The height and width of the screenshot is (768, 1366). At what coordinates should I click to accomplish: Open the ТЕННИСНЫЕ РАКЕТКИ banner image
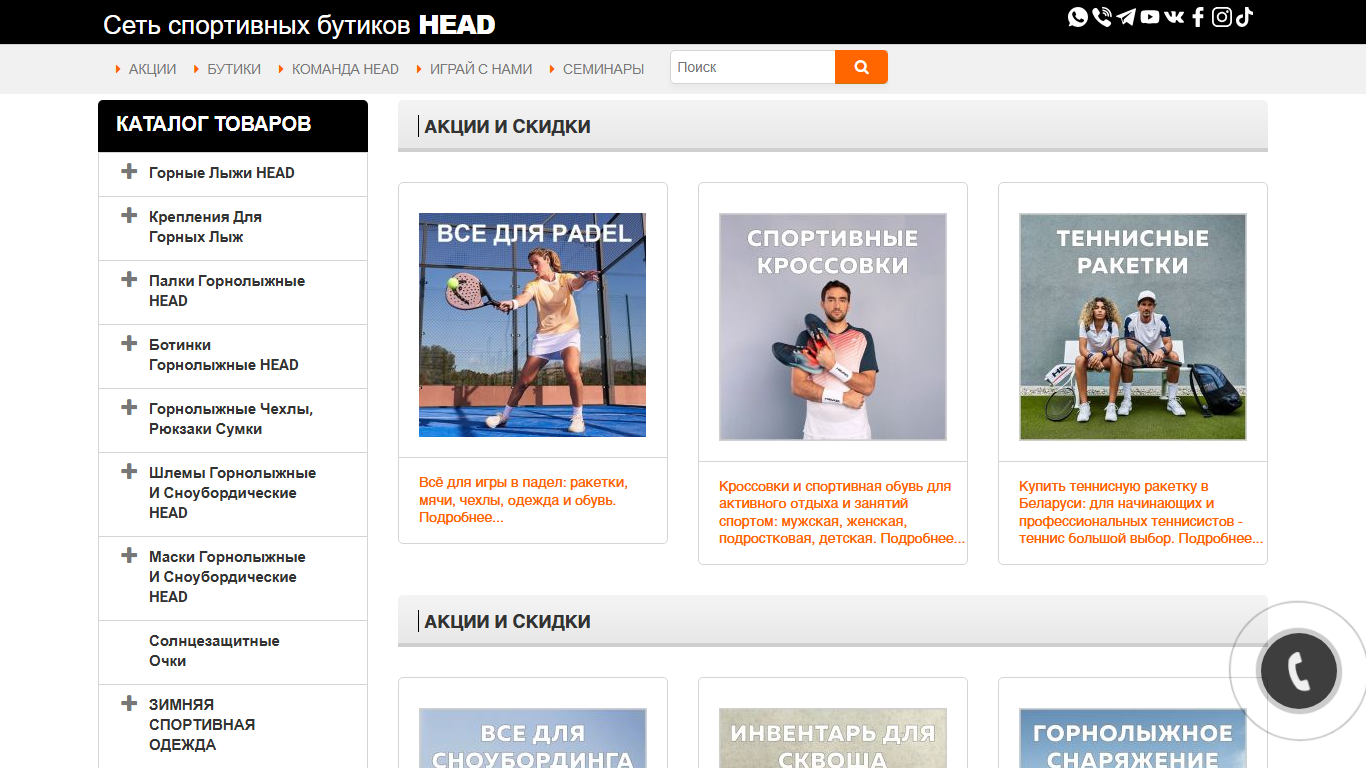[1132, 327]
